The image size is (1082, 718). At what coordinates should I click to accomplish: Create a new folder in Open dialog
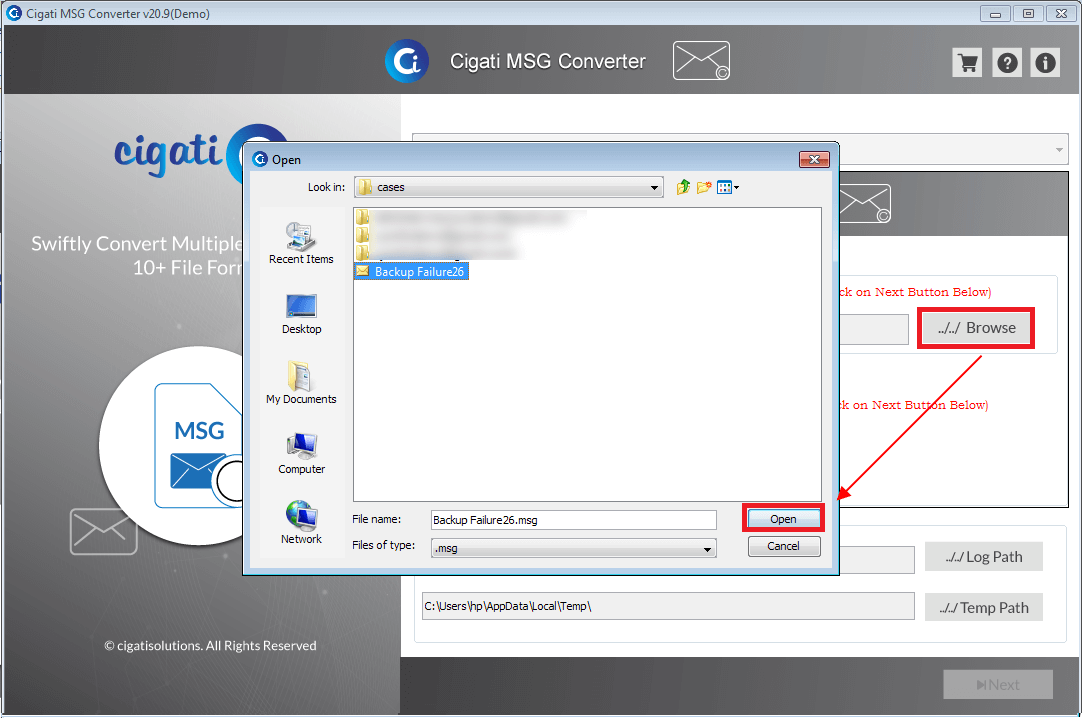point(704,187)
